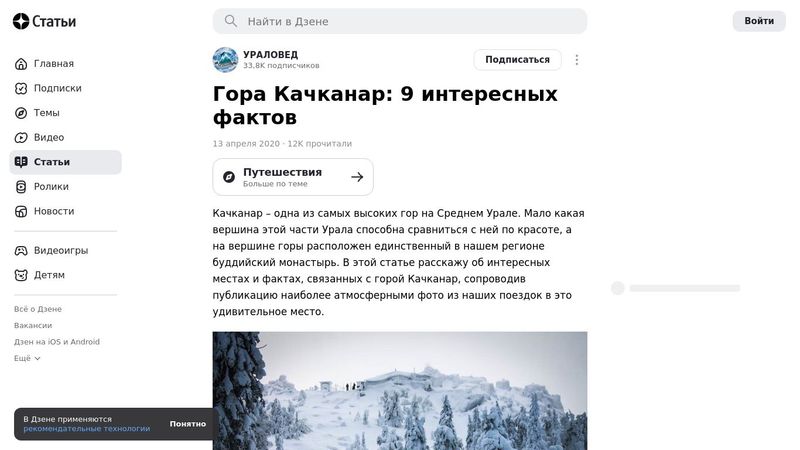The image size is (800, 450).
Task: Open the Ураловед channel avatar
Action: [225, 60]
